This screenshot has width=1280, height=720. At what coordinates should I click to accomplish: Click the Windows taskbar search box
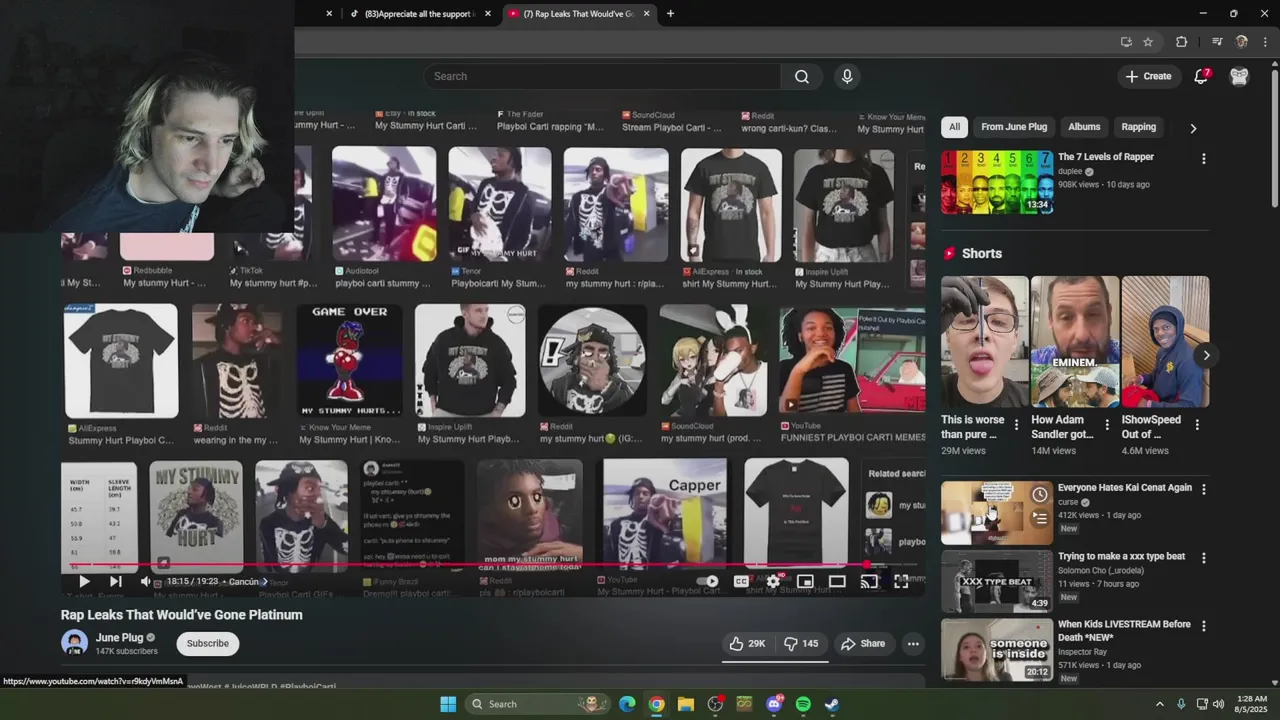(539, 704)
